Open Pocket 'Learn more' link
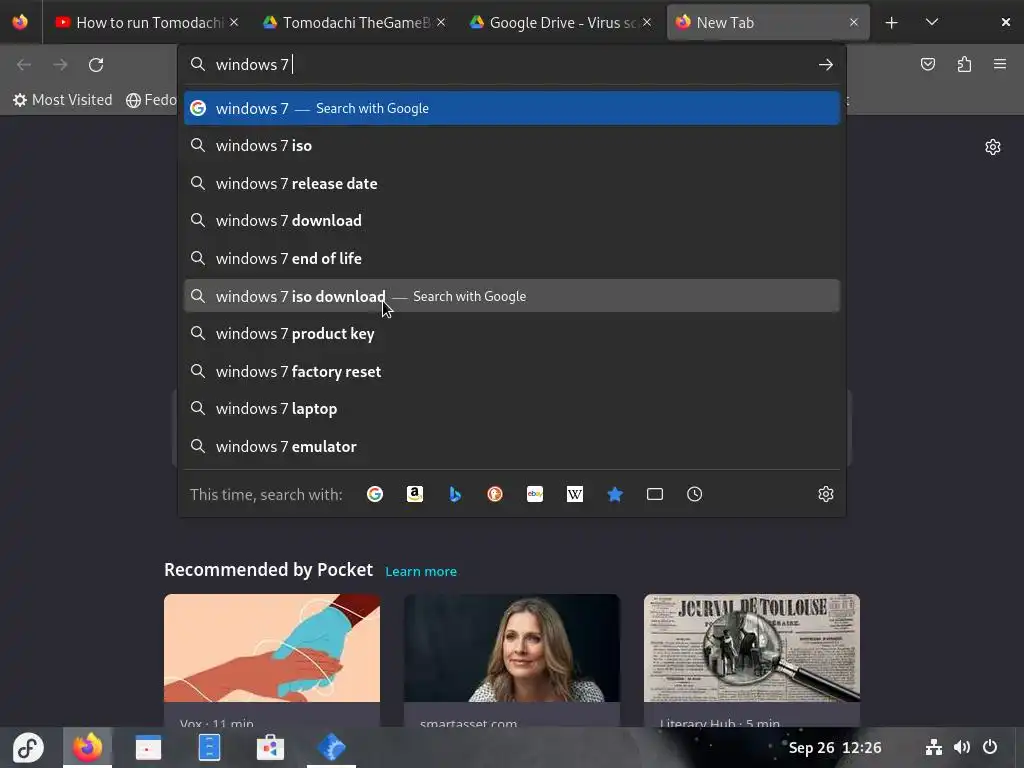The width and height of the screenshot is (1024, 768). (x=421, y=571)
